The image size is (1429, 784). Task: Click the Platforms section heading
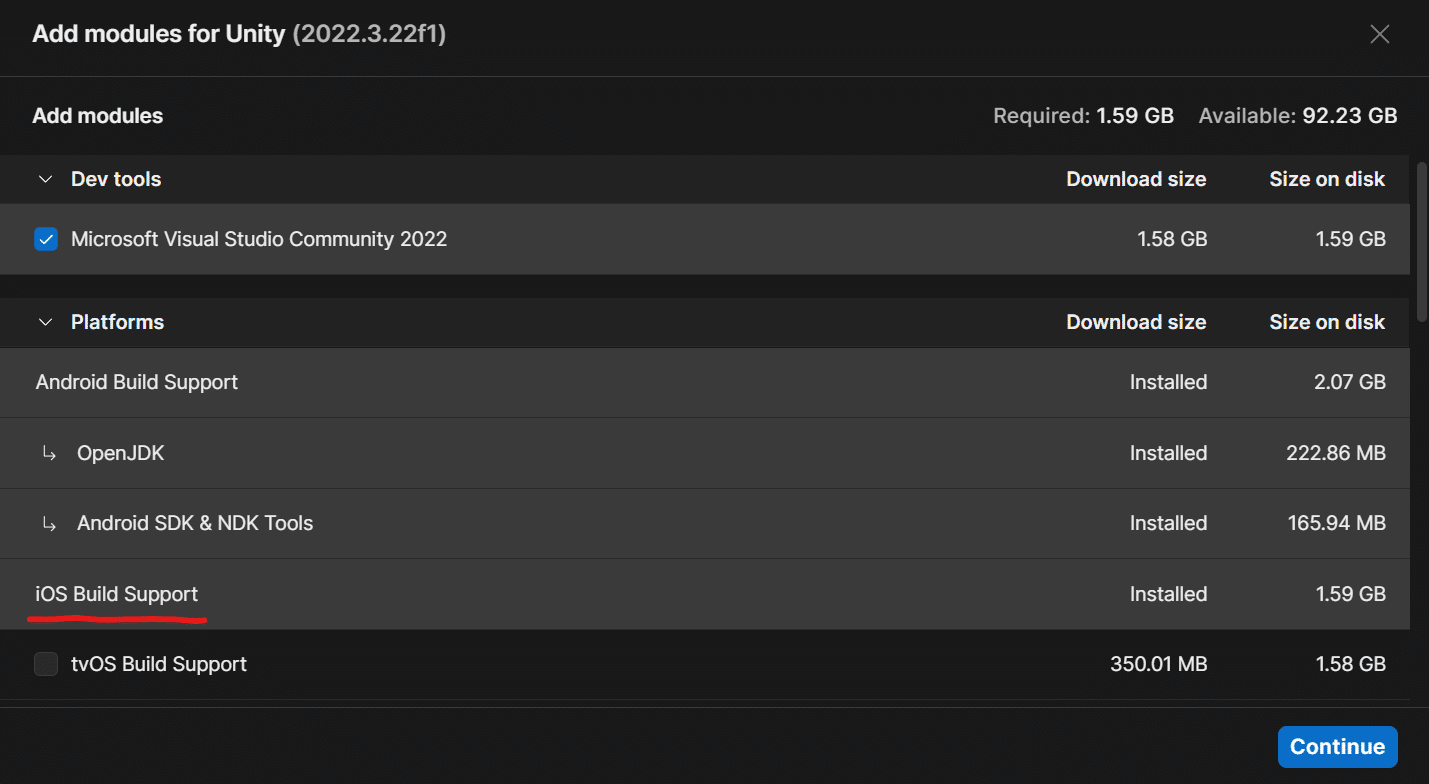coord(117,322)
